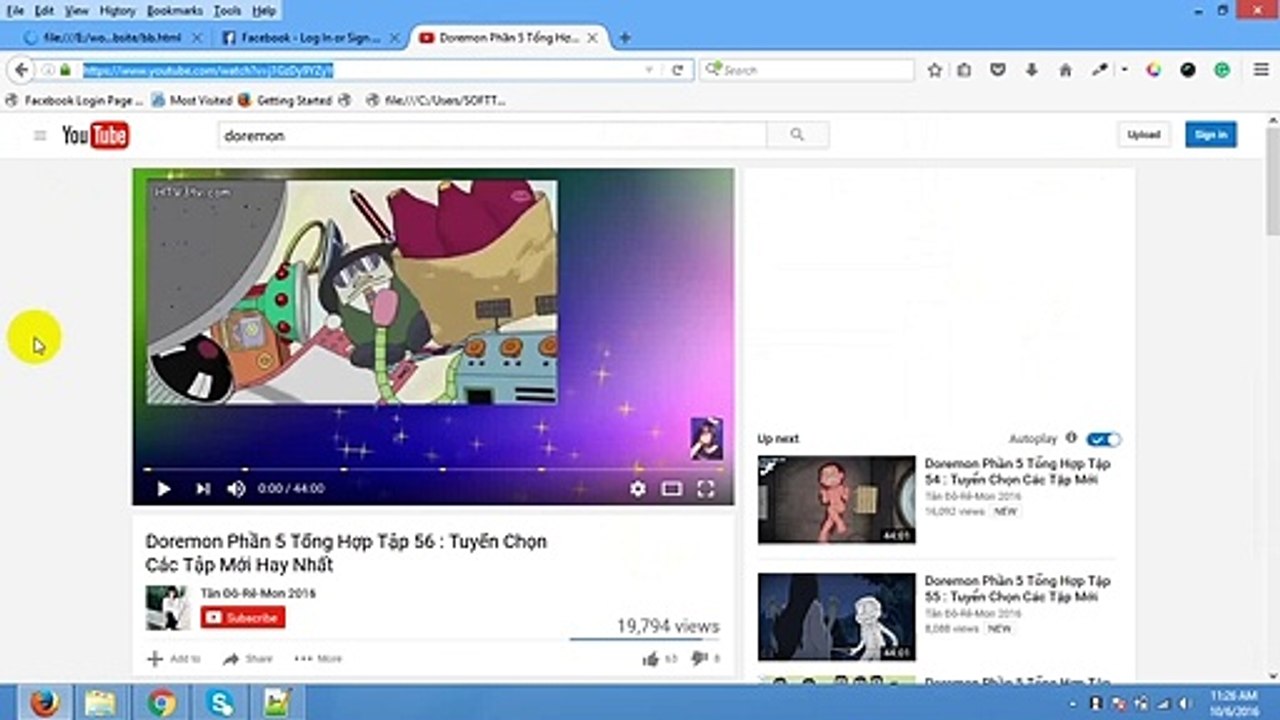Open the Facebook Login Page bookmark

74,100
